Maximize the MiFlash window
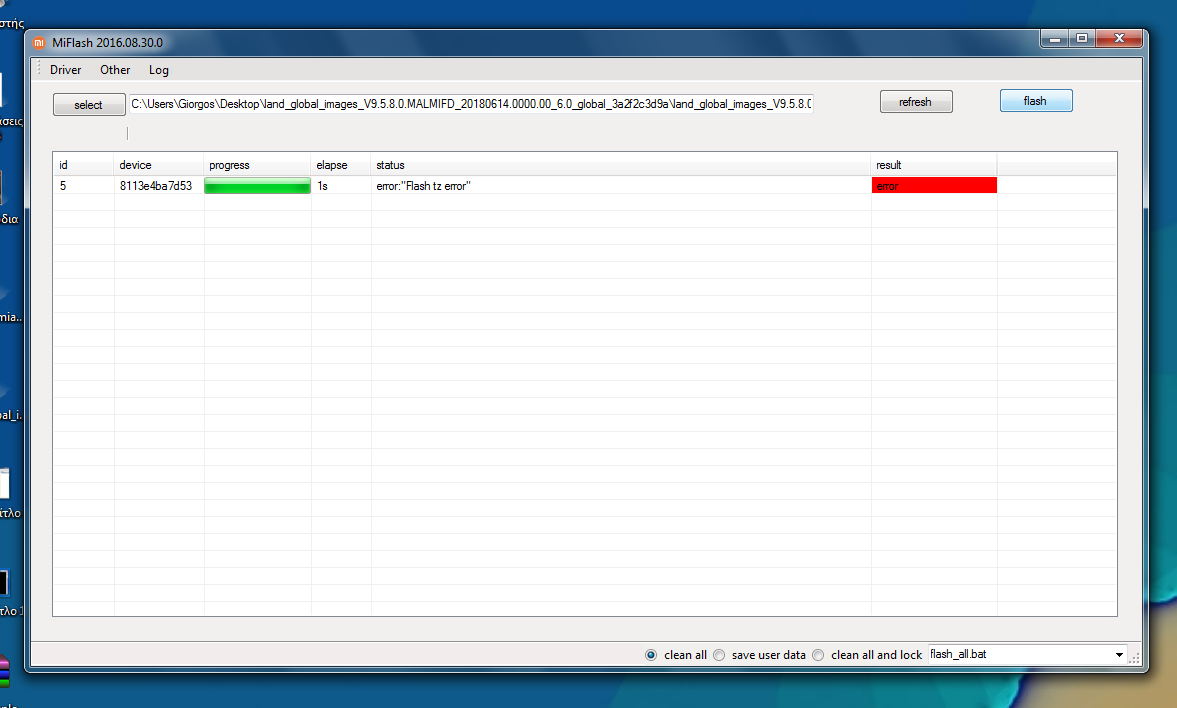 (1082, 38)
